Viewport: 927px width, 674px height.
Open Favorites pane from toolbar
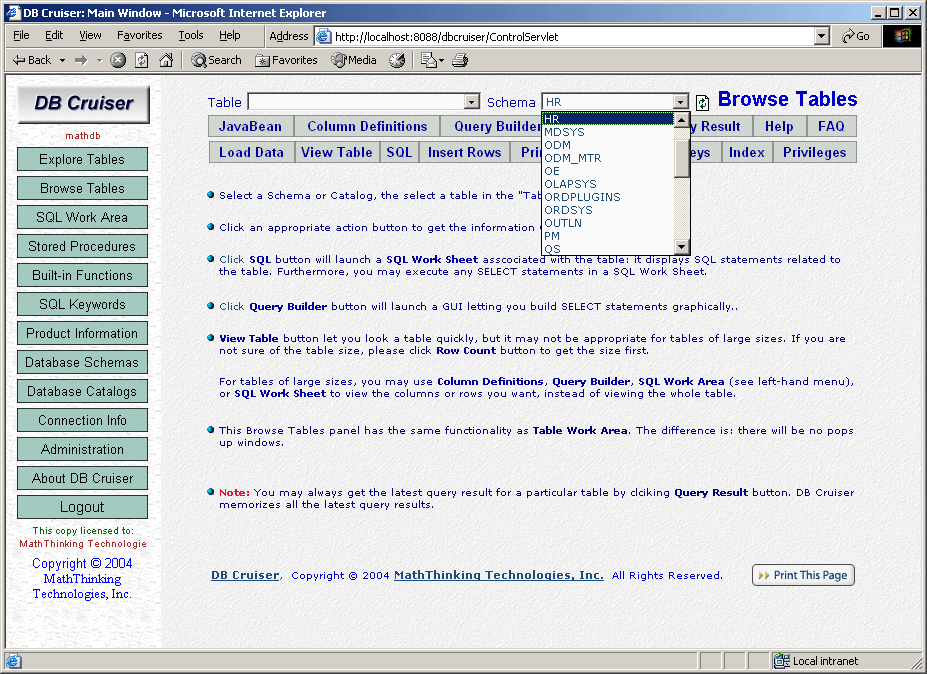click(x=286, y=60)
